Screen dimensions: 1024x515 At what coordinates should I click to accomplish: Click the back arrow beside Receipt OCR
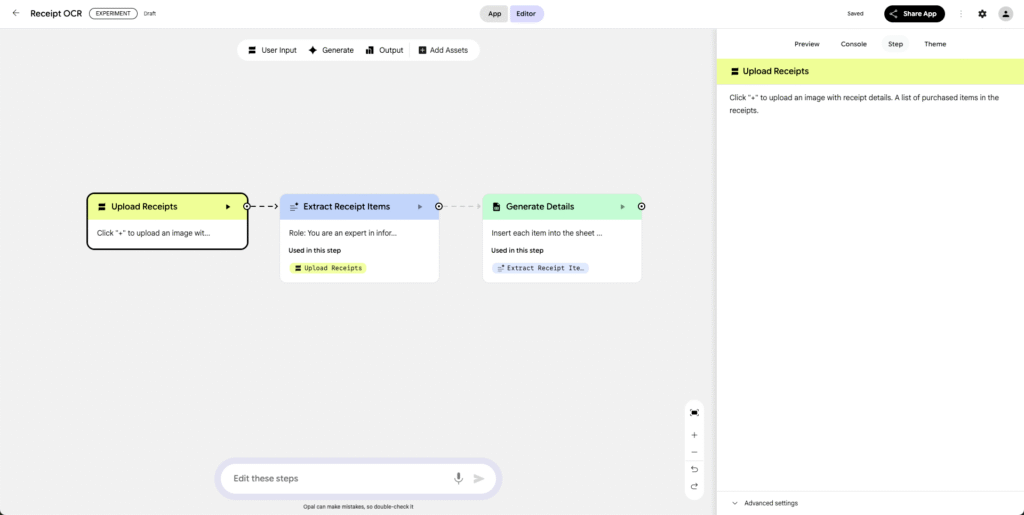15,13
